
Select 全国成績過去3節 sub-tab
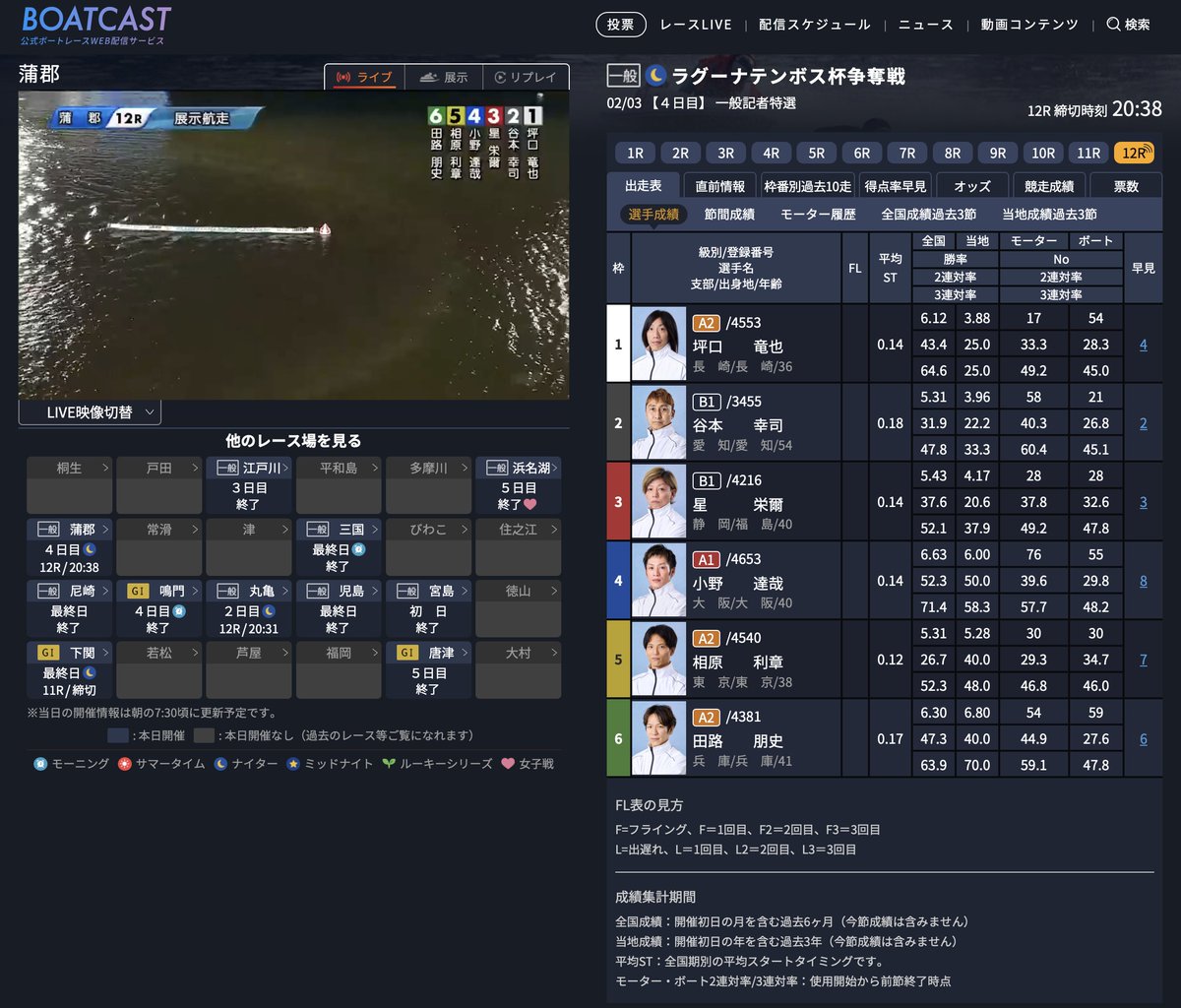[928, 214]
